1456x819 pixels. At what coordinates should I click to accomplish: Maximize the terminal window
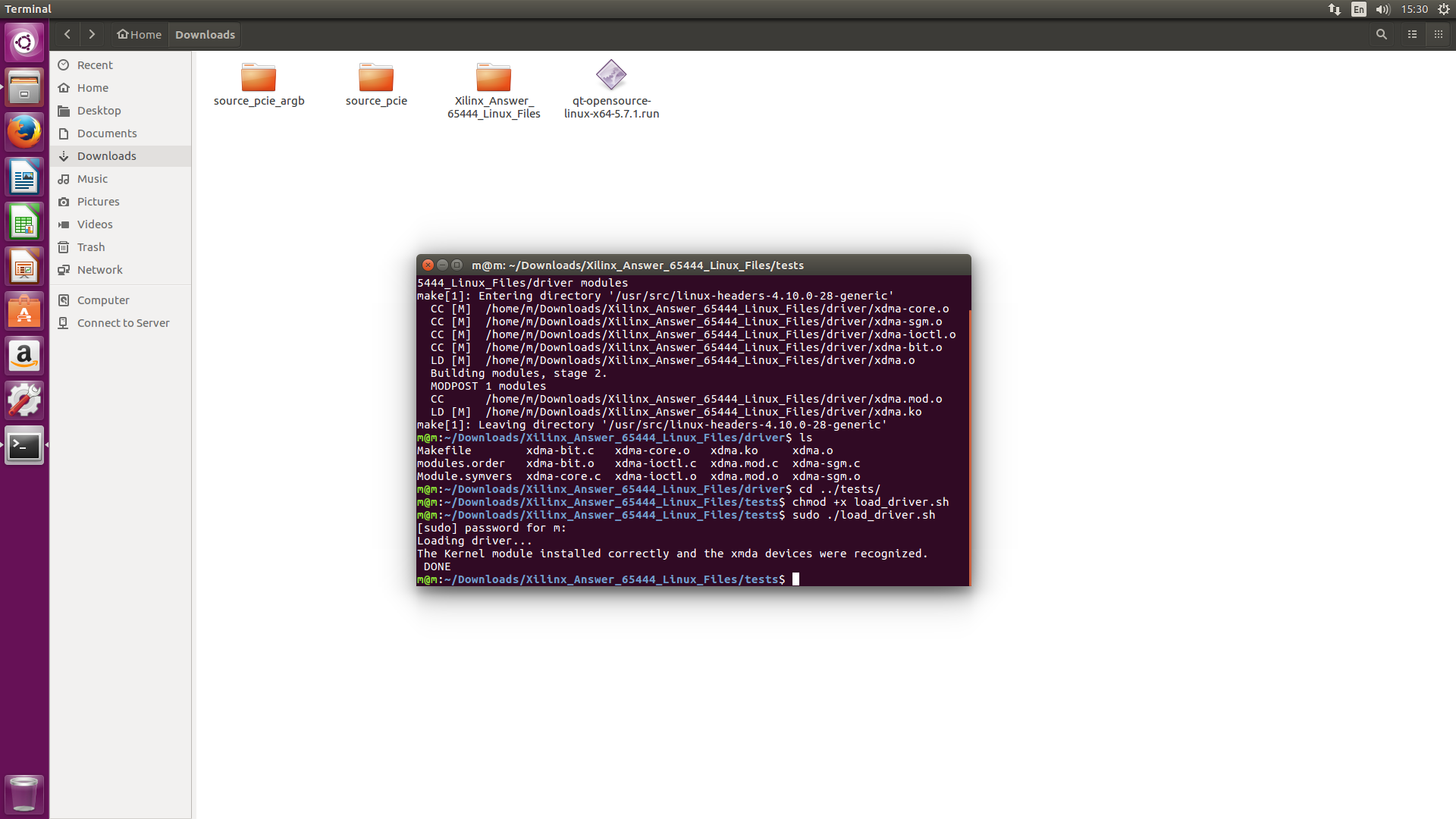click(457, 265)
